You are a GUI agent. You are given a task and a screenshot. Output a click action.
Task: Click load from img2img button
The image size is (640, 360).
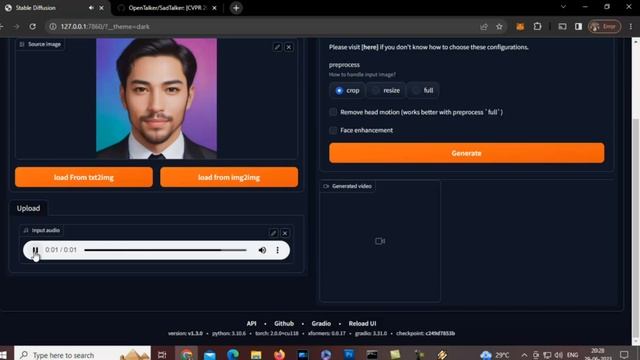click(229, 177)
